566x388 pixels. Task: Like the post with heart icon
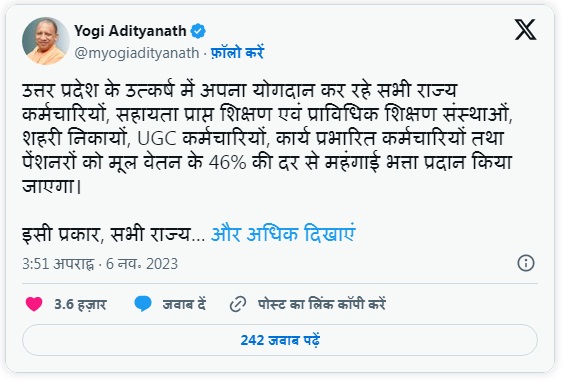[x=34, y=304]
